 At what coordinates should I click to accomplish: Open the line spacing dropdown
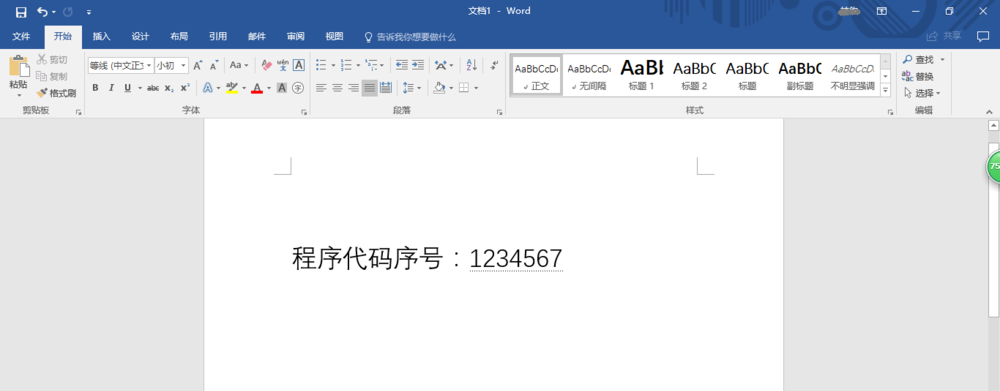pyautogui.click(x=411, y=87)
